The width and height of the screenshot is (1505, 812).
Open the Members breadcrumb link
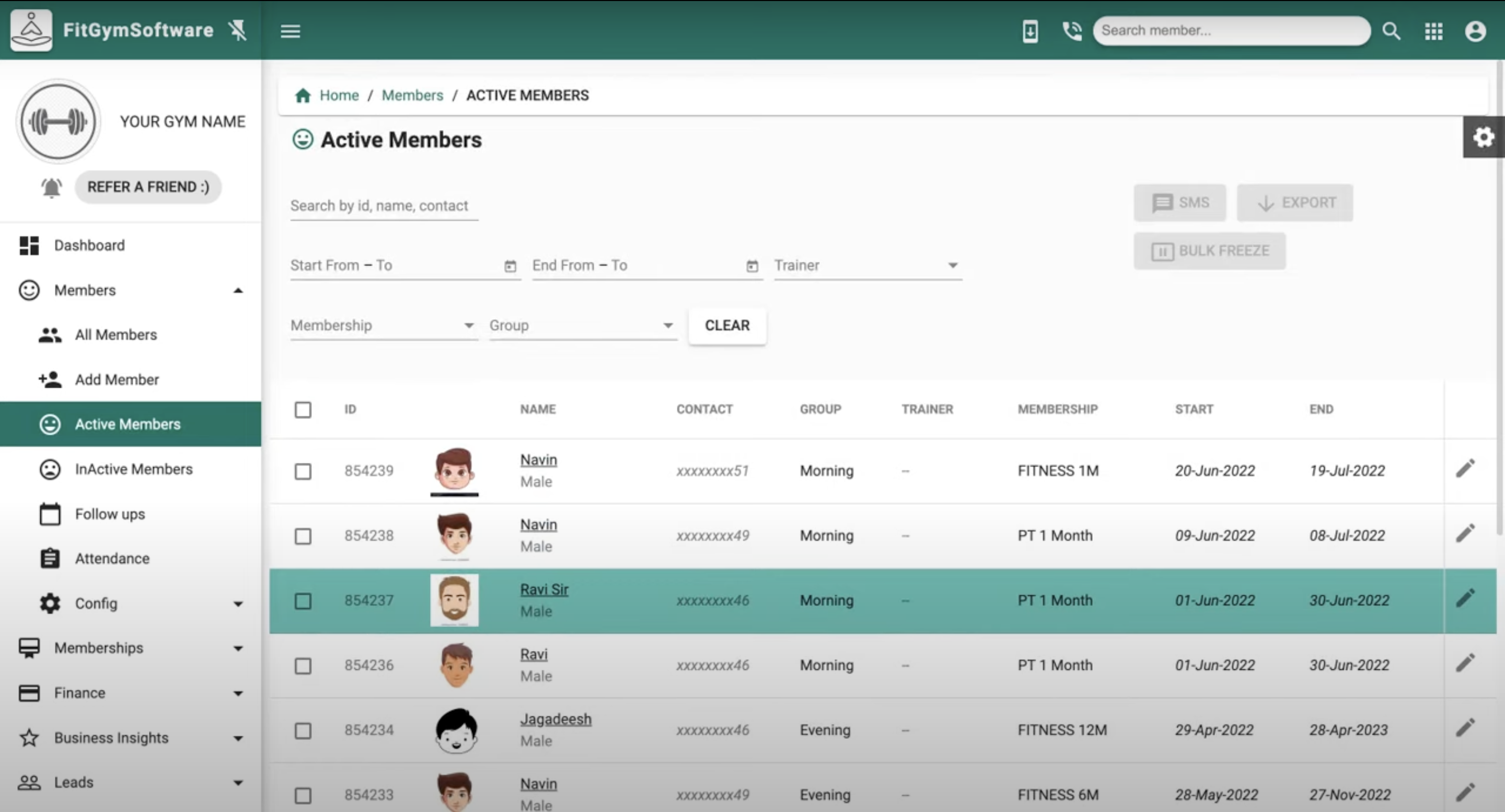point(412,95)
